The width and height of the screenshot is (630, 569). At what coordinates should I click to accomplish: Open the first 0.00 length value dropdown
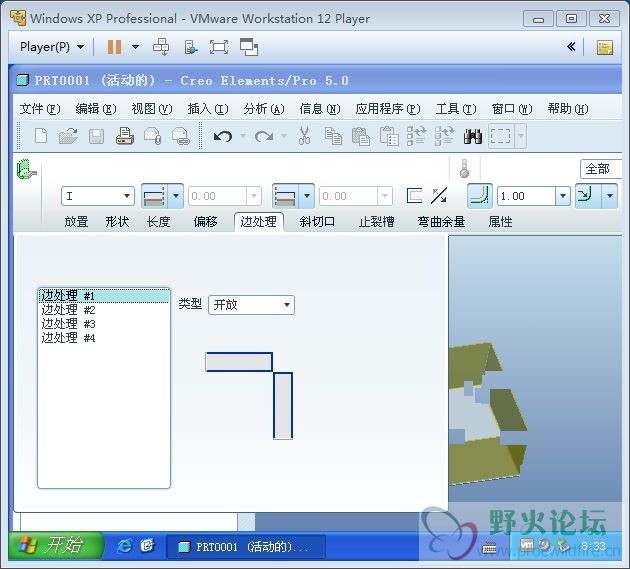254,196
